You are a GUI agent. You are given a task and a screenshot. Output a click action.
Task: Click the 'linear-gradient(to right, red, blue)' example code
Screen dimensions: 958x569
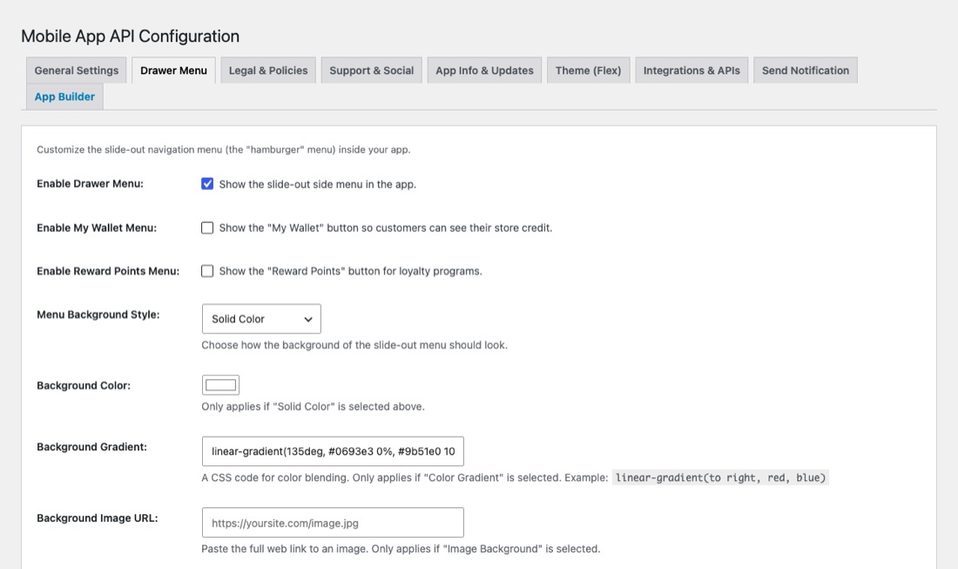click(720, 478)
